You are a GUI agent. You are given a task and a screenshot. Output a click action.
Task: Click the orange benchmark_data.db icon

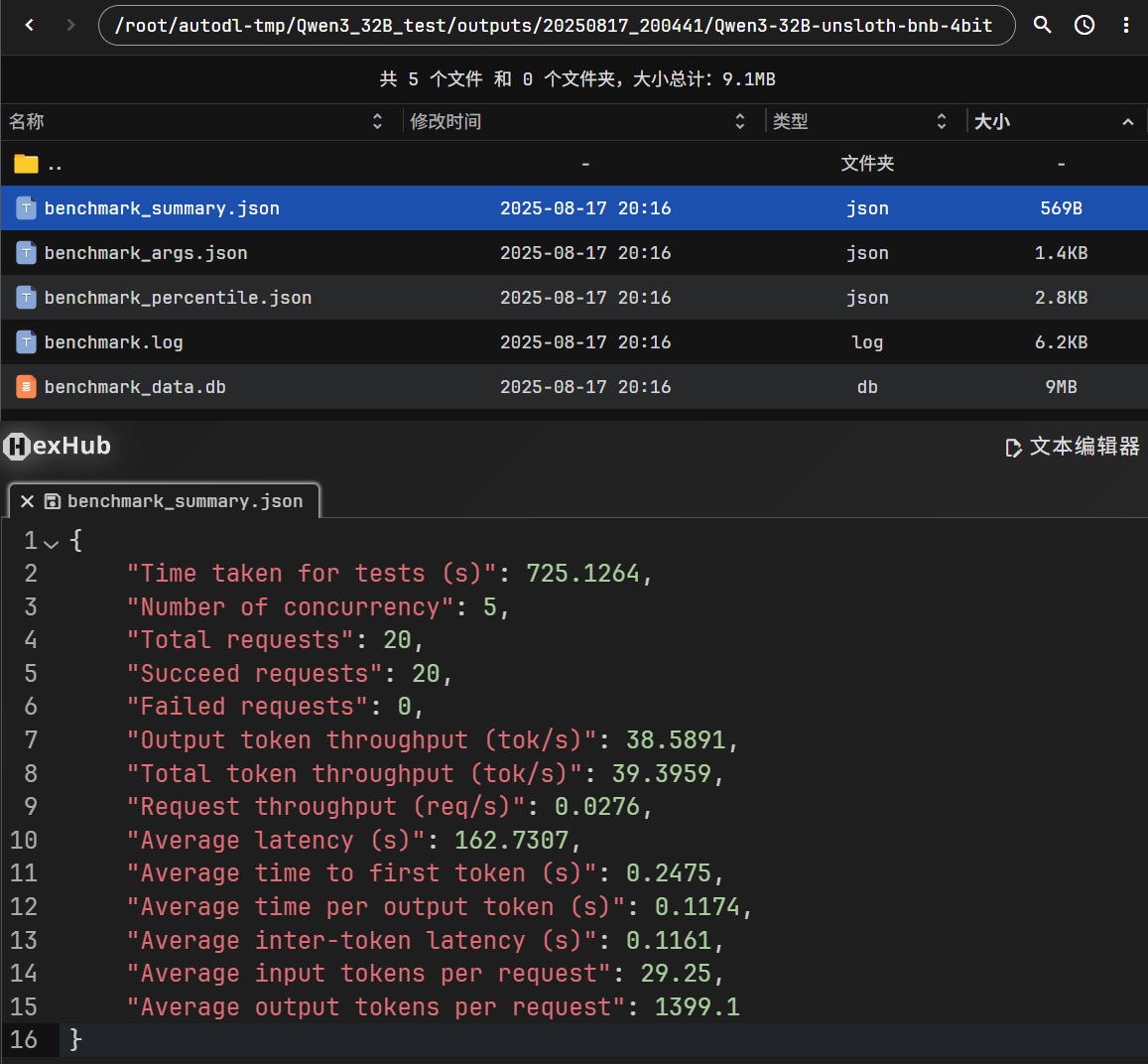click(x=27, y=387)
